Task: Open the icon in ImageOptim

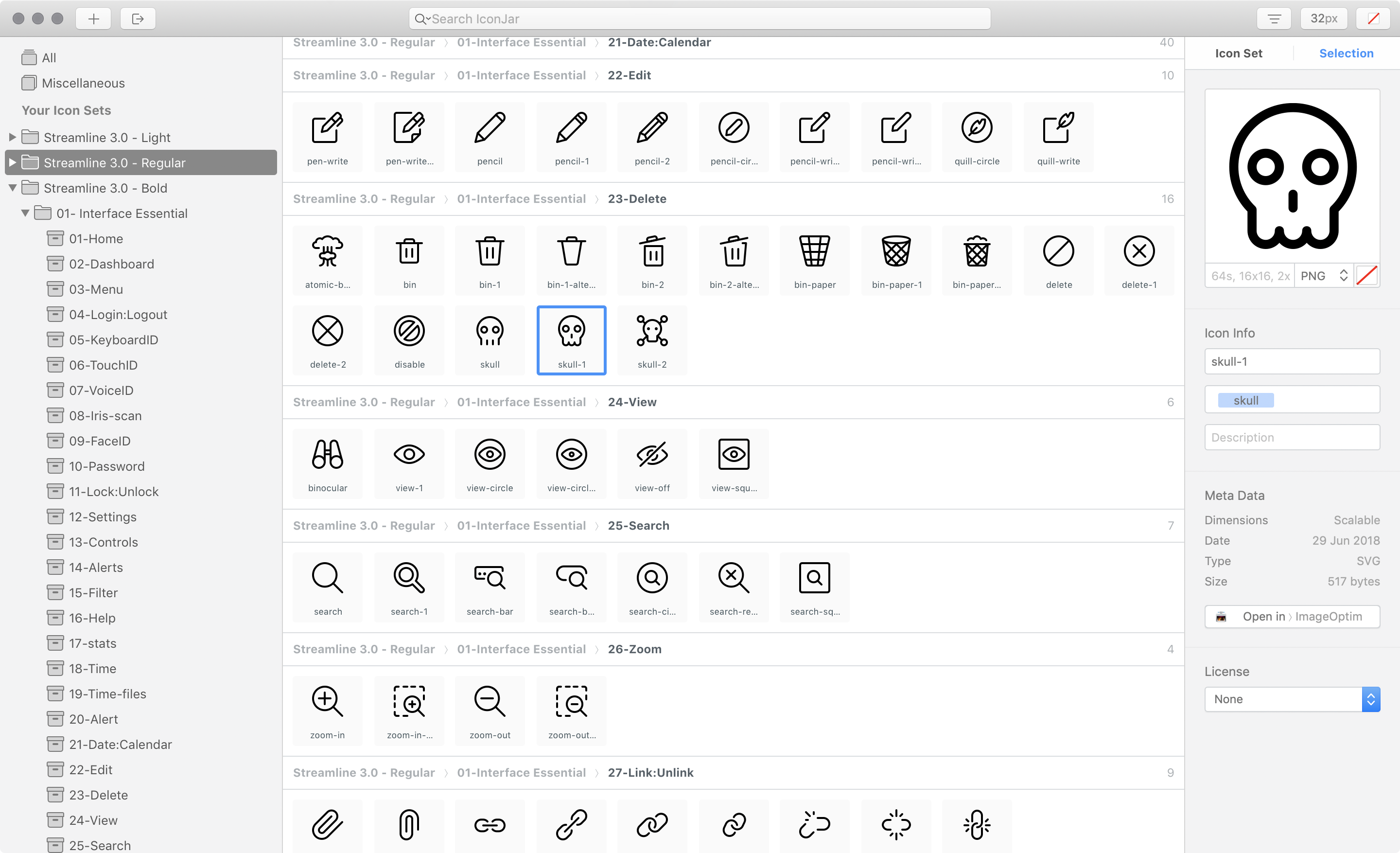Action: click(1292, 616)
